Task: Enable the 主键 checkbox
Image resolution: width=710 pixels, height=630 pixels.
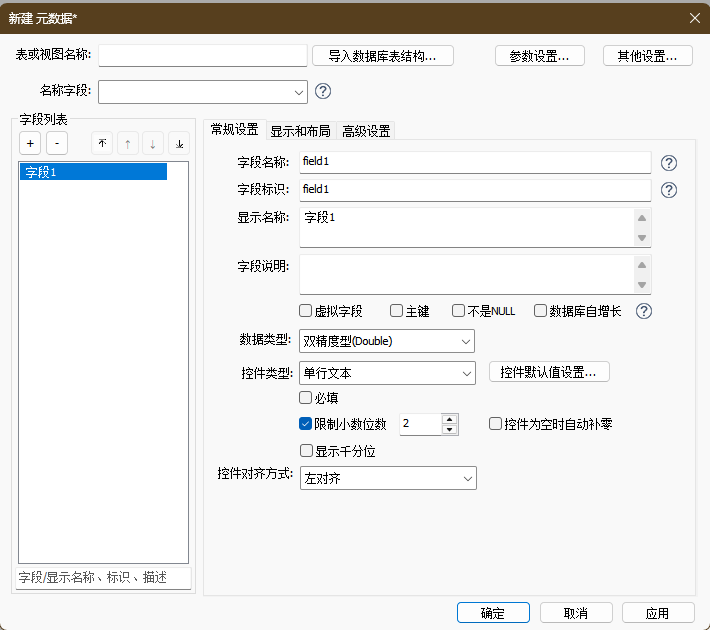Action: pyautogui.click(x=397, y=311)
